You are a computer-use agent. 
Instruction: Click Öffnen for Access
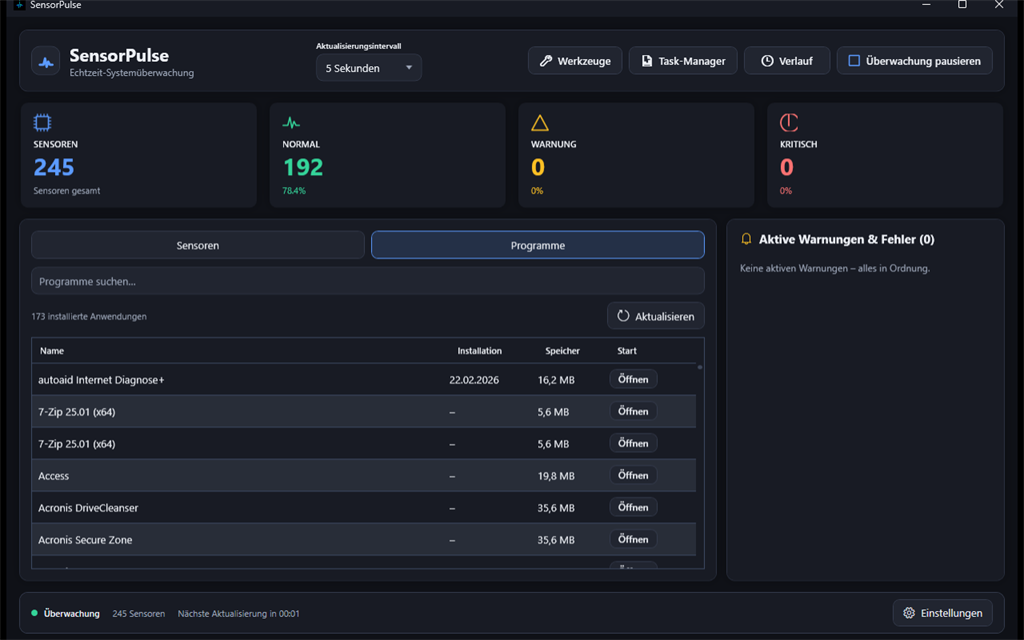(633, 475)
